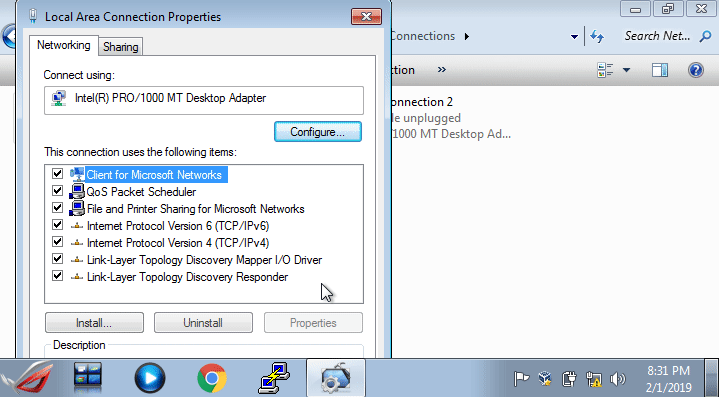Click the power plug tray icon
Viewport: 719px width, 397px height.
(569, 379)
